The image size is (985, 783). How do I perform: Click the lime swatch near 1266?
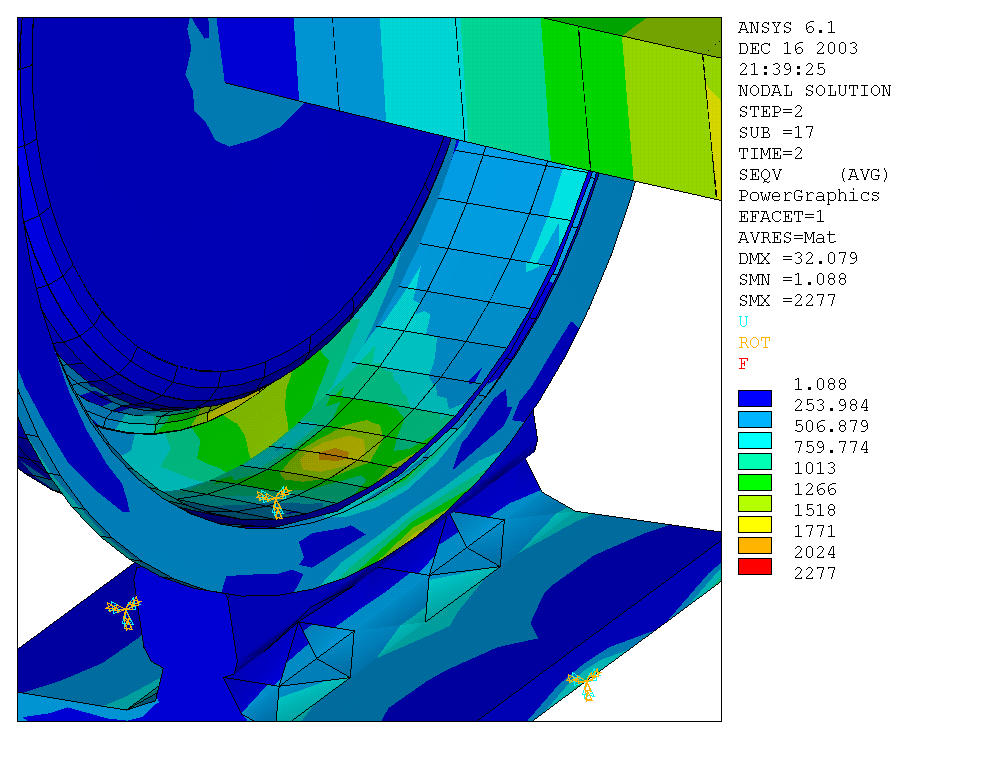pos(754,503)
